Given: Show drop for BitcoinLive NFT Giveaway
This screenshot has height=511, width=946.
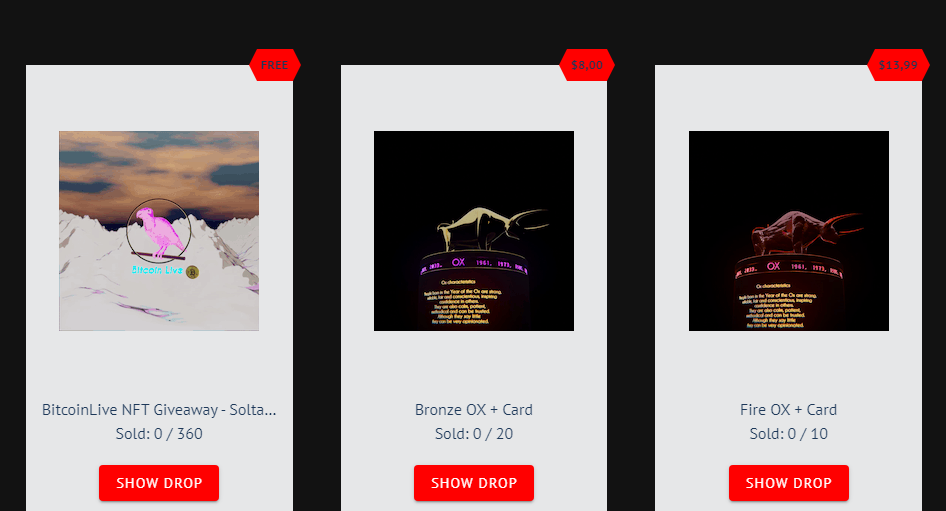Looking at the screenshot, I should click(159, 483).
